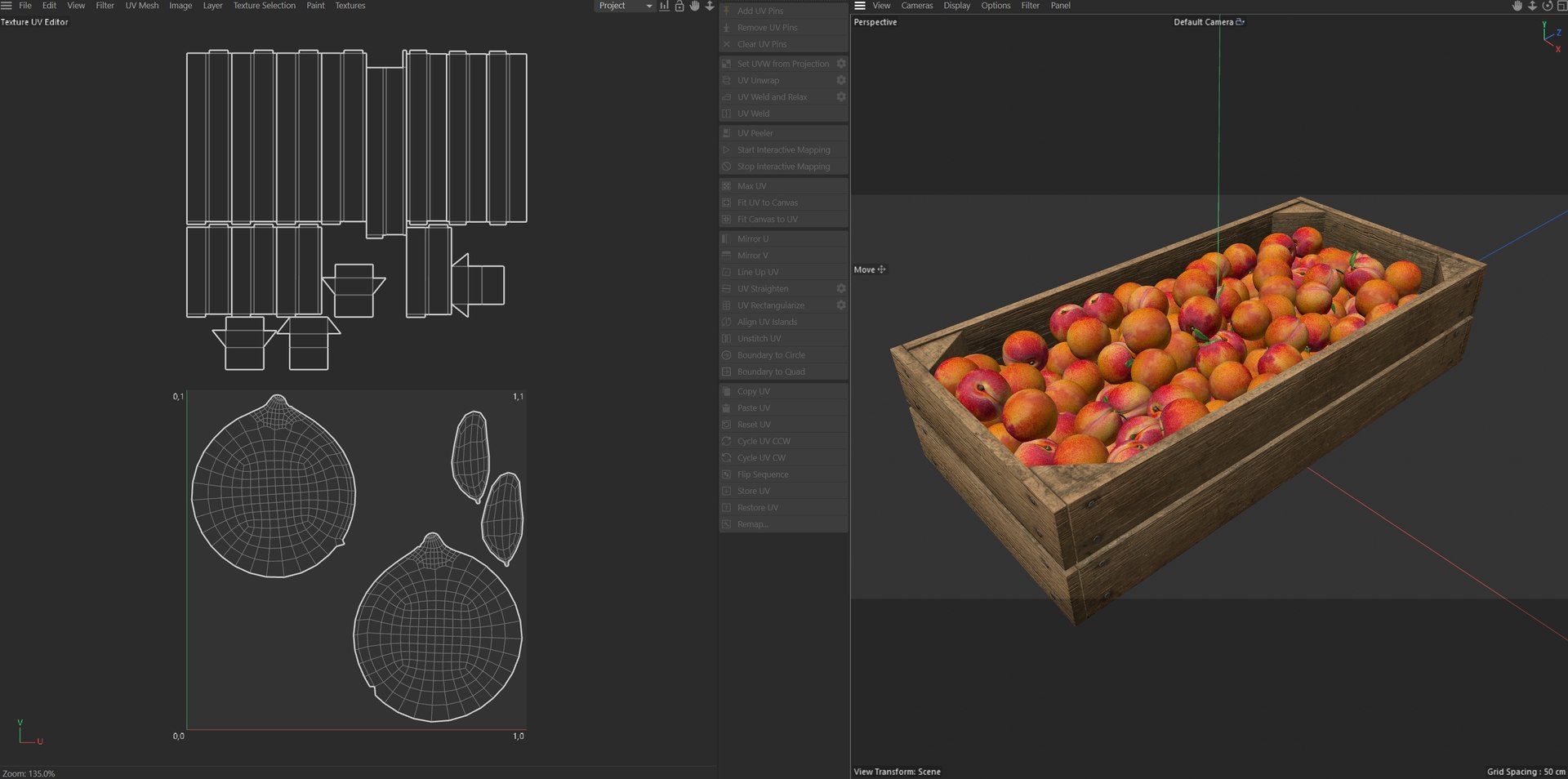Open the UV editor hamburger menu icon
Screen dimensions: 1568x779
click(7, 6)
